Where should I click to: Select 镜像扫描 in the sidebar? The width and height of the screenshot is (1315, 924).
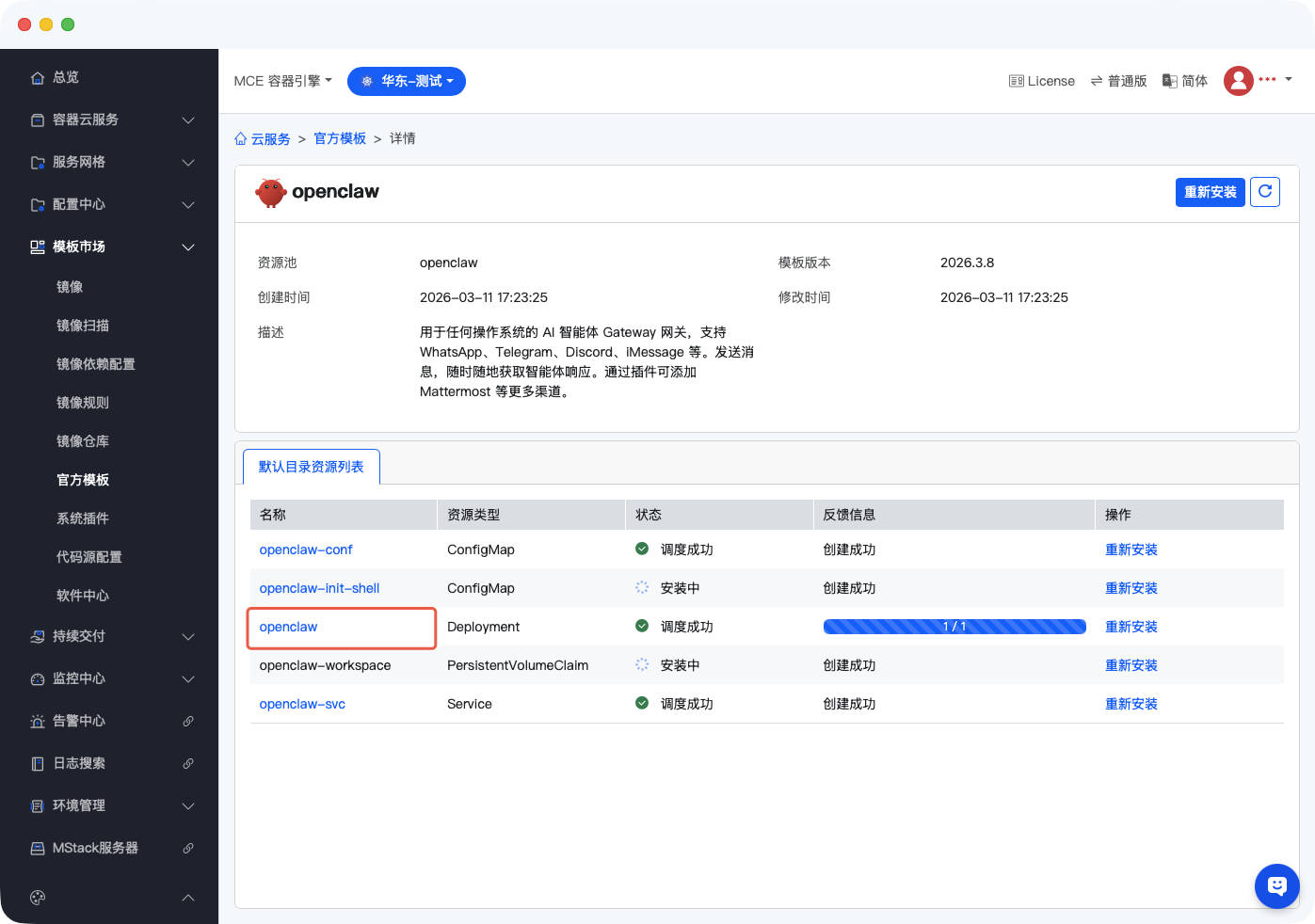coord(83,326)
